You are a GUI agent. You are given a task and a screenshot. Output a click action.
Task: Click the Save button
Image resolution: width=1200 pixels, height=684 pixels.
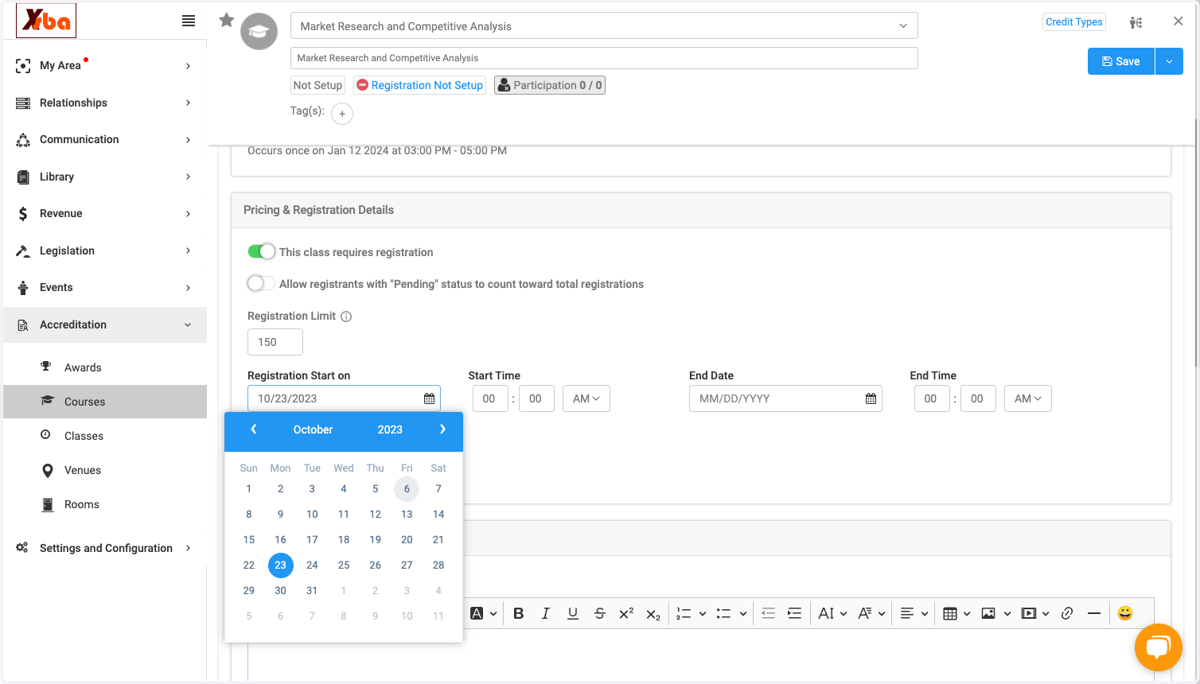click(x=1121, y=61)
